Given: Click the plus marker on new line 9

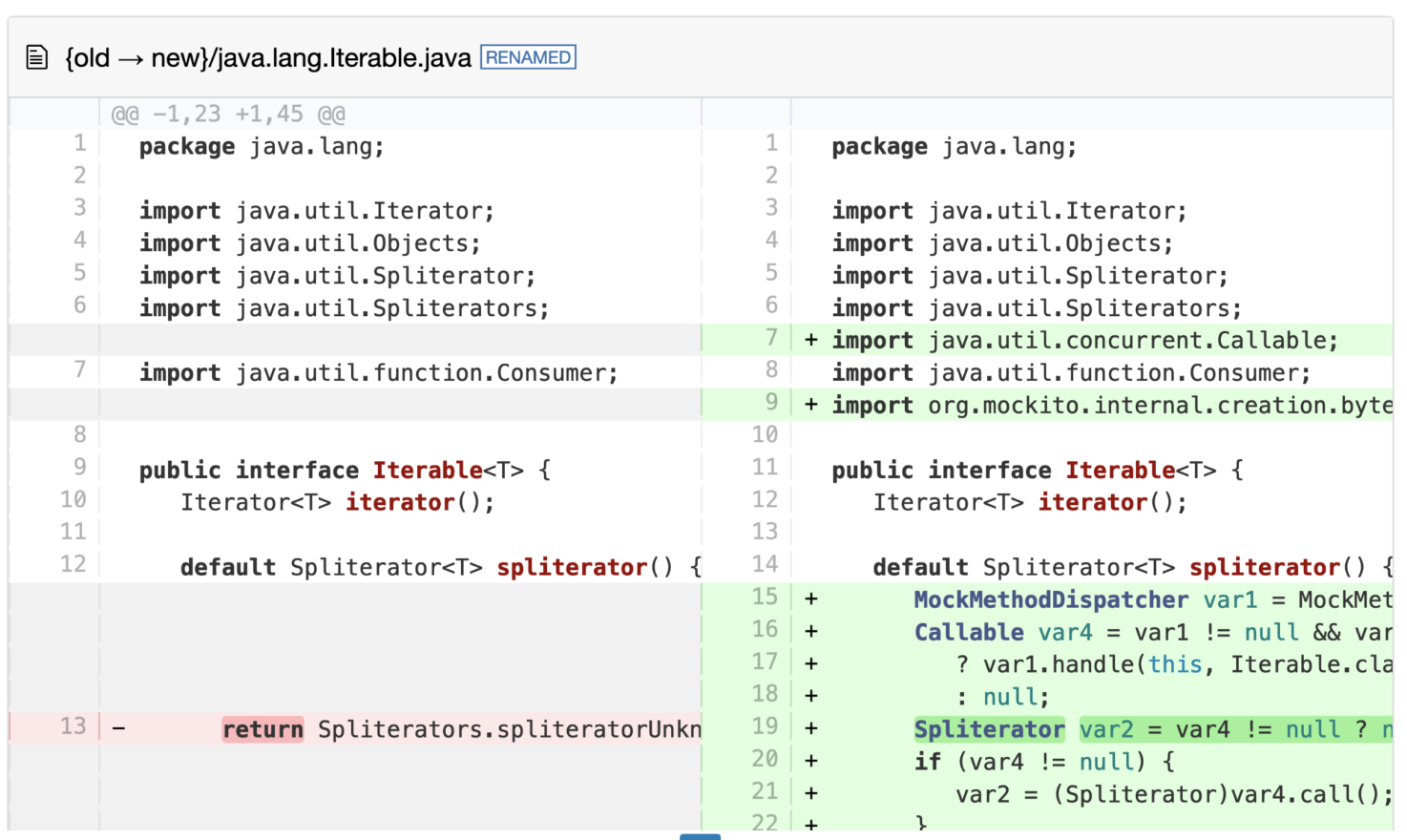Looking at the screenshot, I should [810, 406].
